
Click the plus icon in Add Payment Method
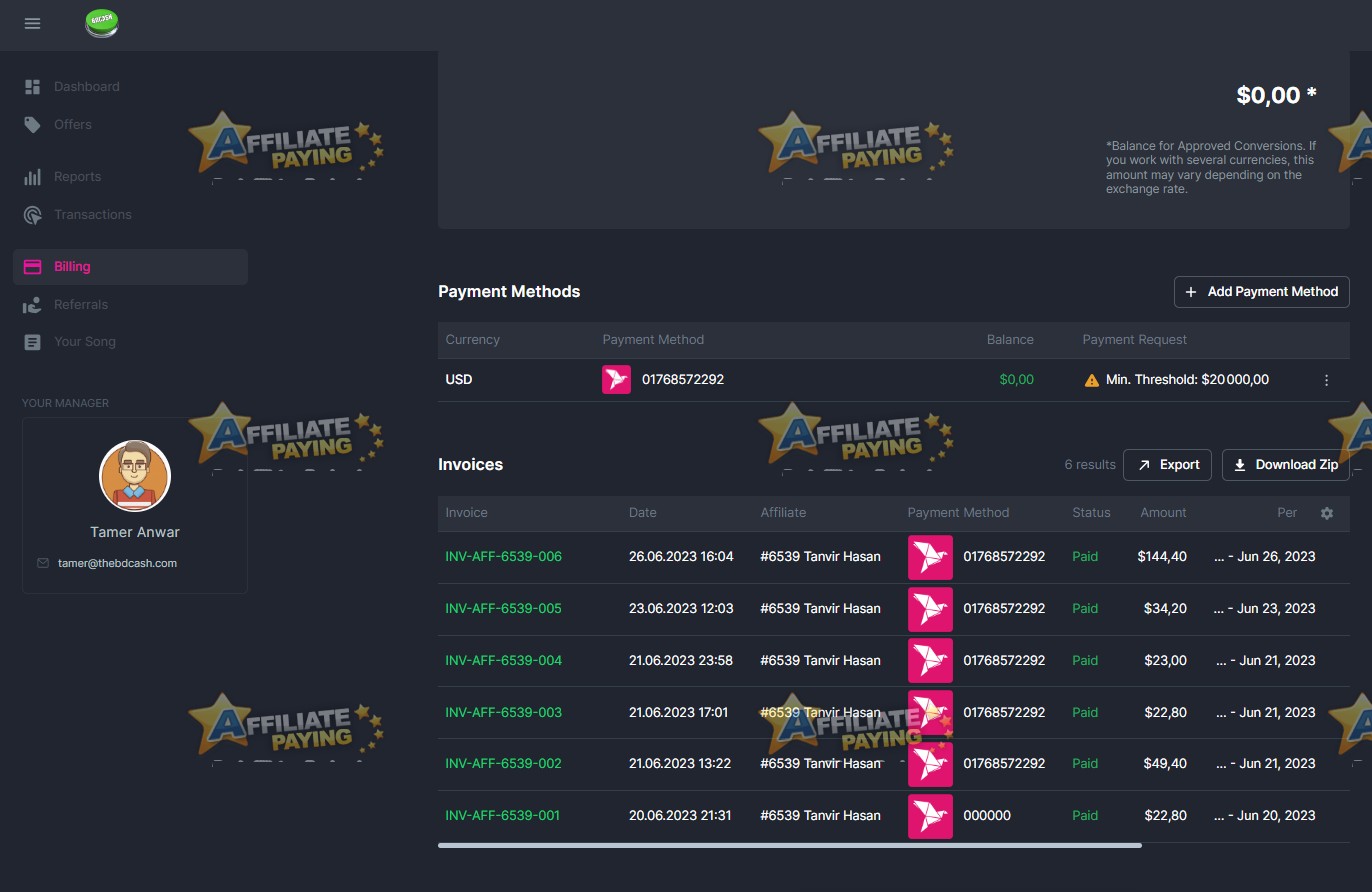click(1191, 292)
